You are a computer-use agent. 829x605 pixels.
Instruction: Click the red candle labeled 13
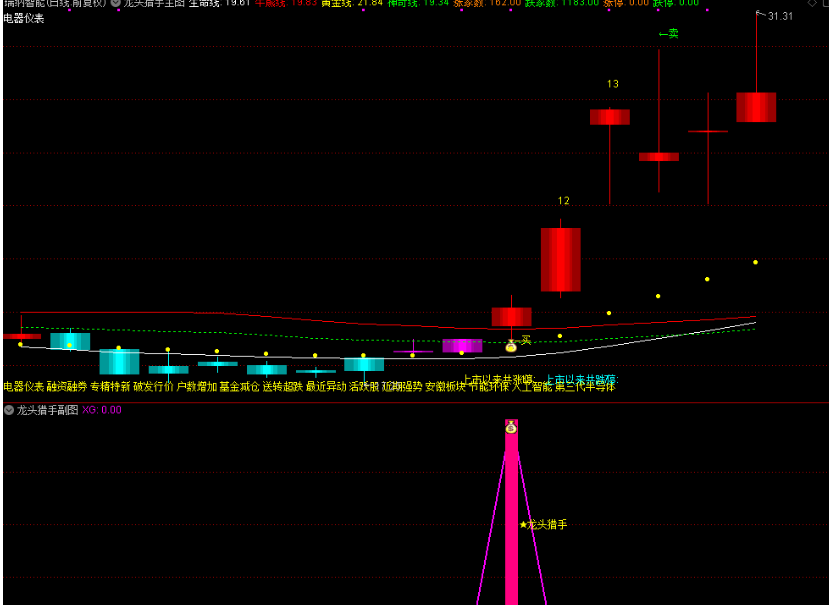(x=609, y=117)
